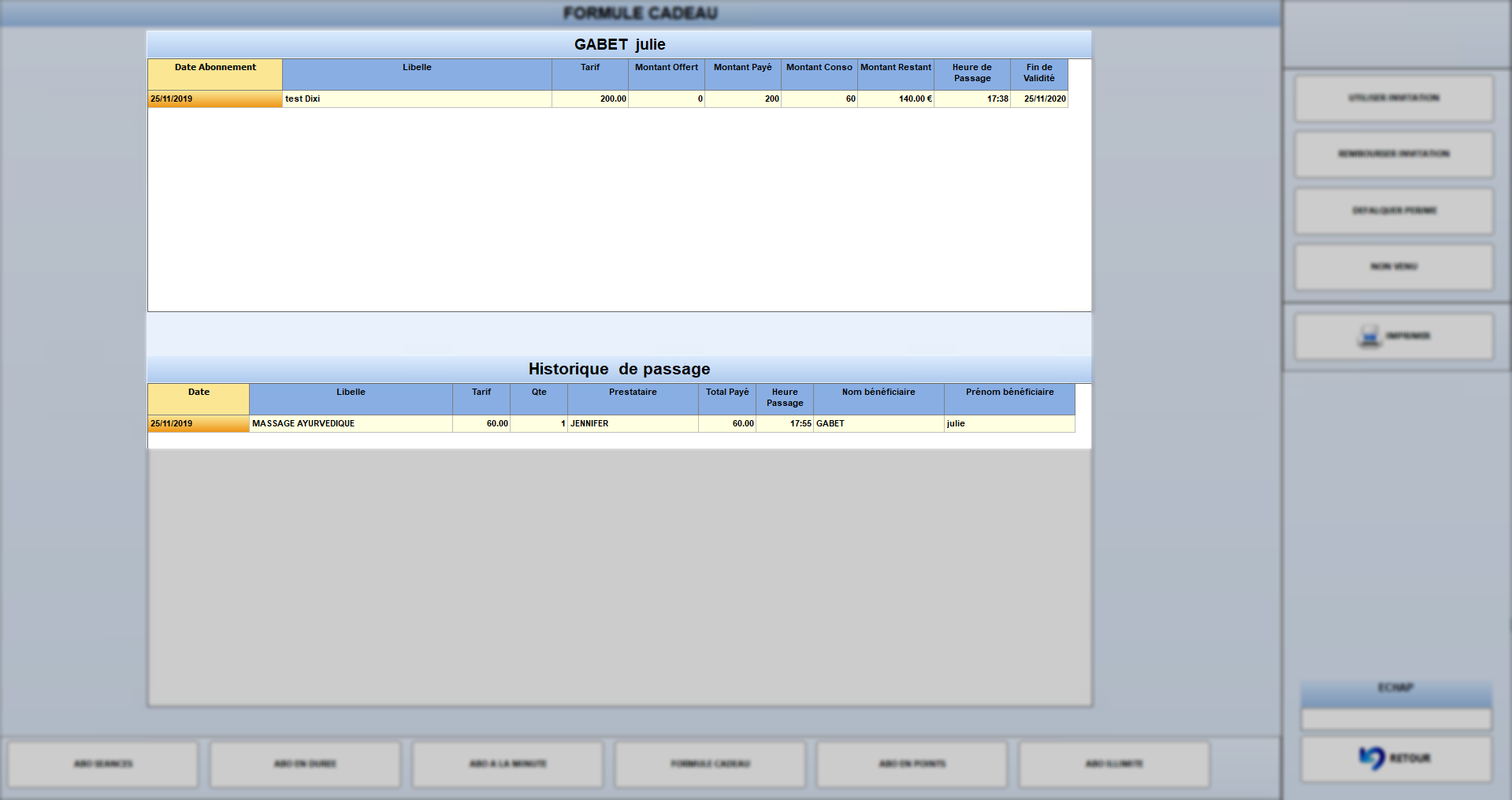
Task: Click the Prestataire column header
Action: [x=633, y=399]
